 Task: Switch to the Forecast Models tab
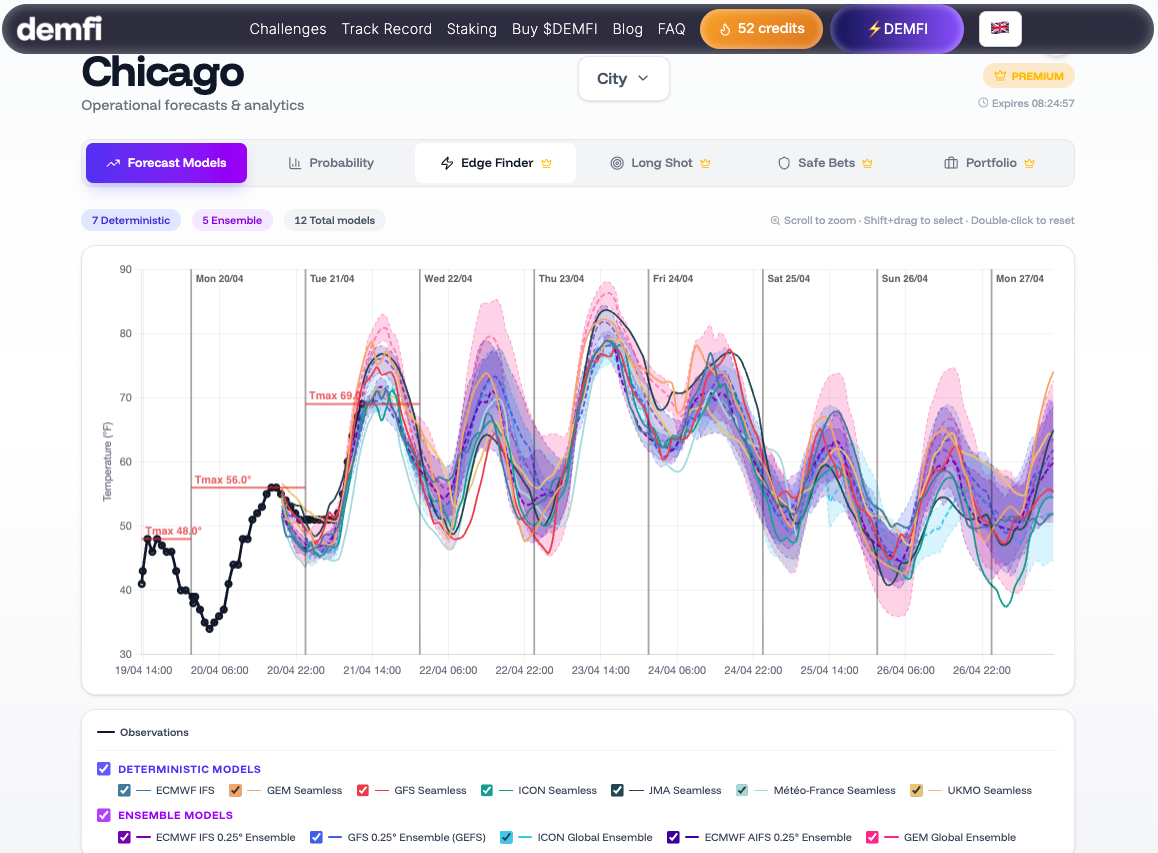tap(166, 163)
